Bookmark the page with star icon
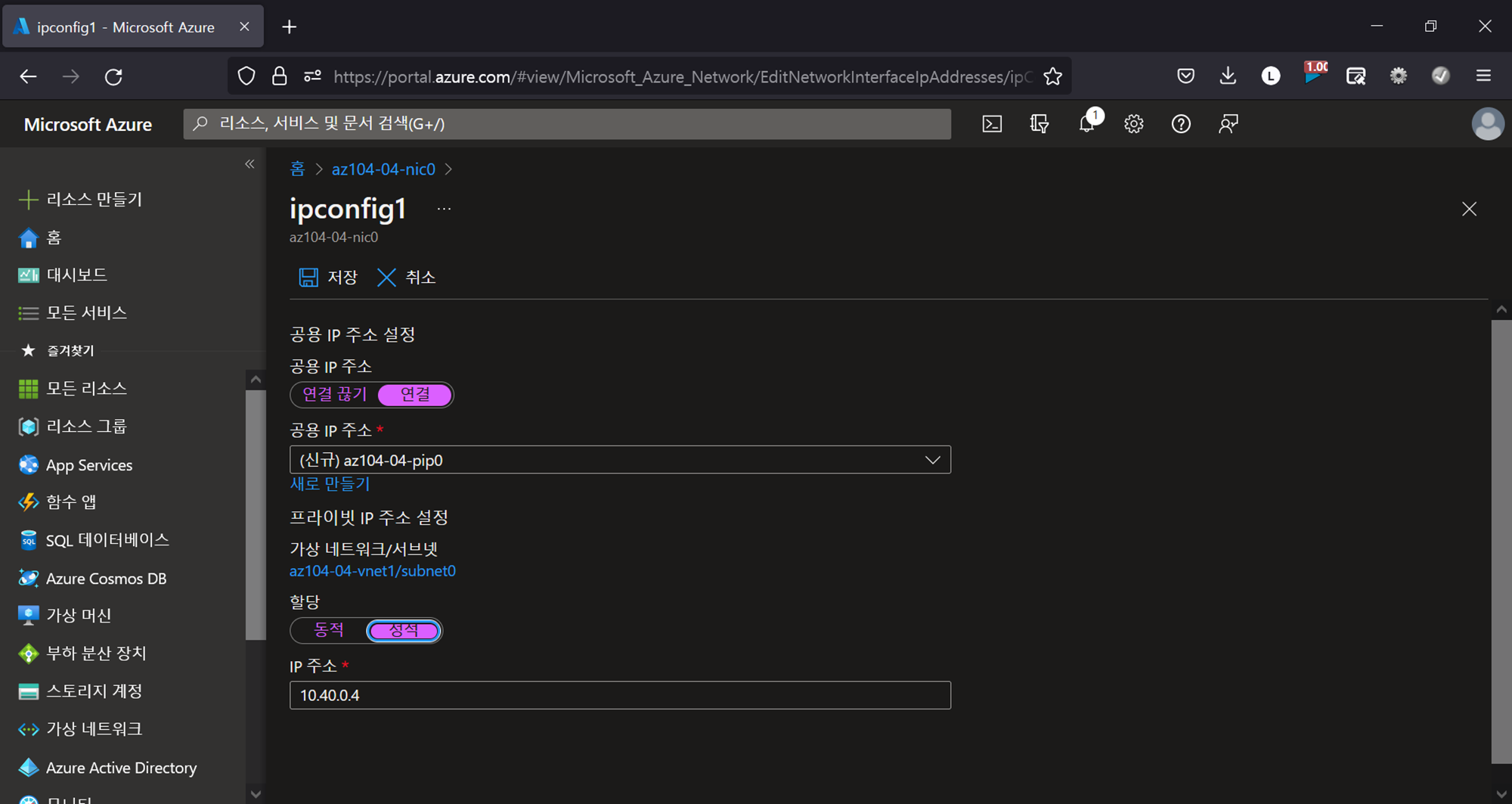1512x804 pixels. coord(1052,76)
